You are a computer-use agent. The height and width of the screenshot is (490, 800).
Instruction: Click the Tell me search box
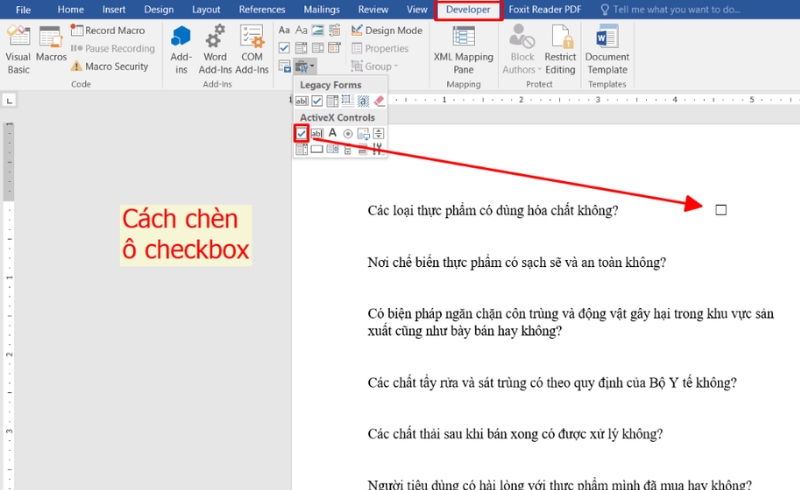[671, 9]
